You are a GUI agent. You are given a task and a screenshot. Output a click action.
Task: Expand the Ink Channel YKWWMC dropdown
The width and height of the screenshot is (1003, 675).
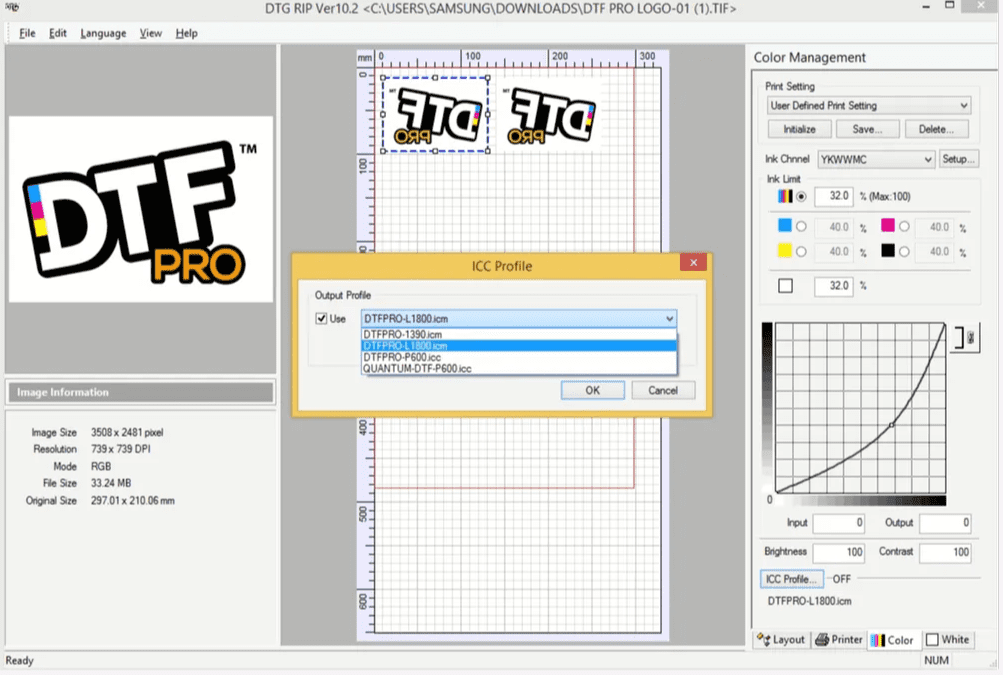pyautogui.click(x=875, y=159)
